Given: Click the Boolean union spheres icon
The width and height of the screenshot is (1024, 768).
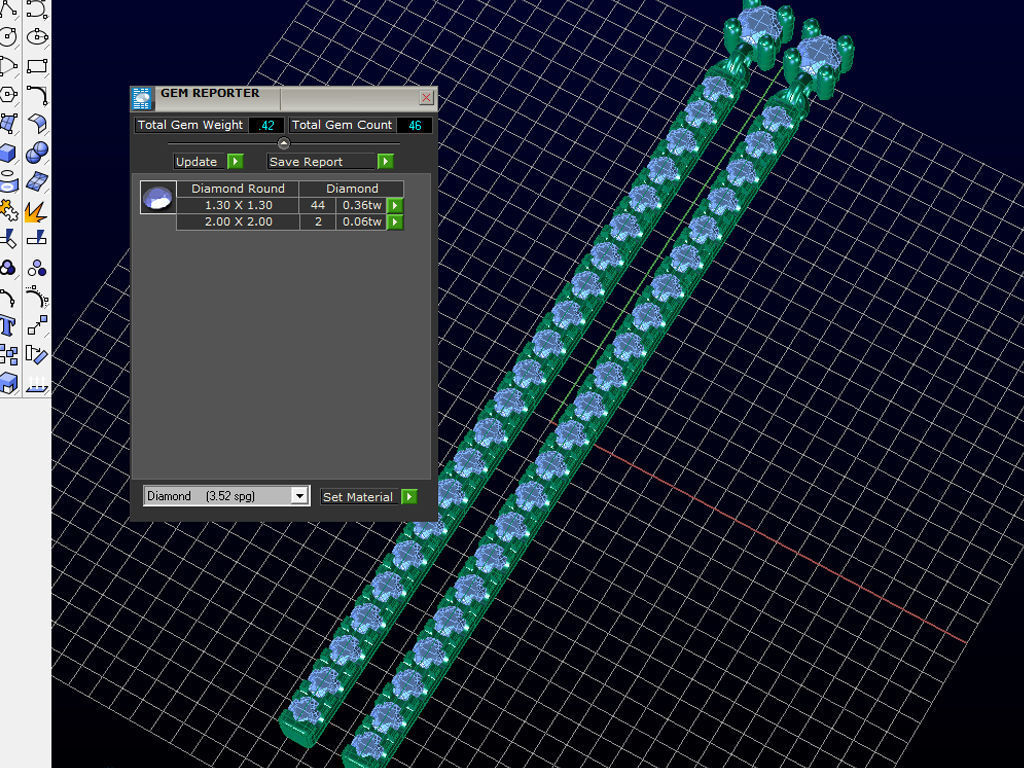Looking at the screenshot, I should (38, 153).
